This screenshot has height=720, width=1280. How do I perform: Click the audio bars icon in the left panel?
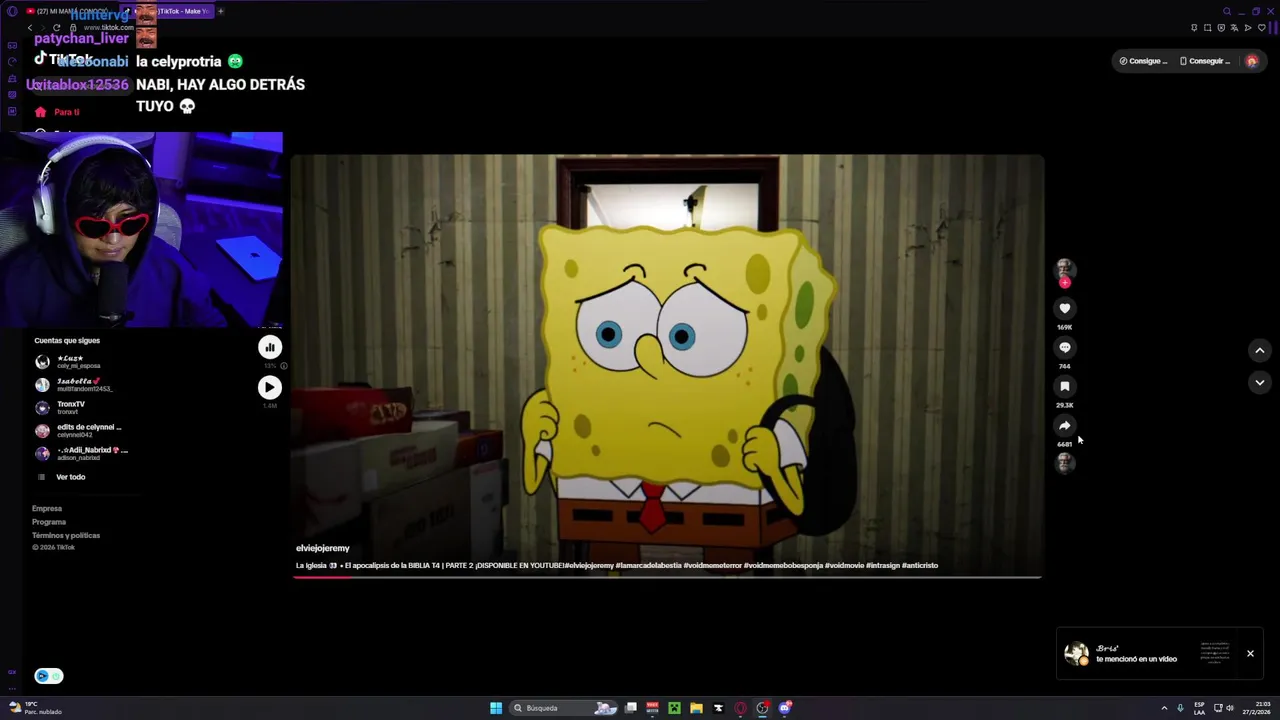[270, 347]
